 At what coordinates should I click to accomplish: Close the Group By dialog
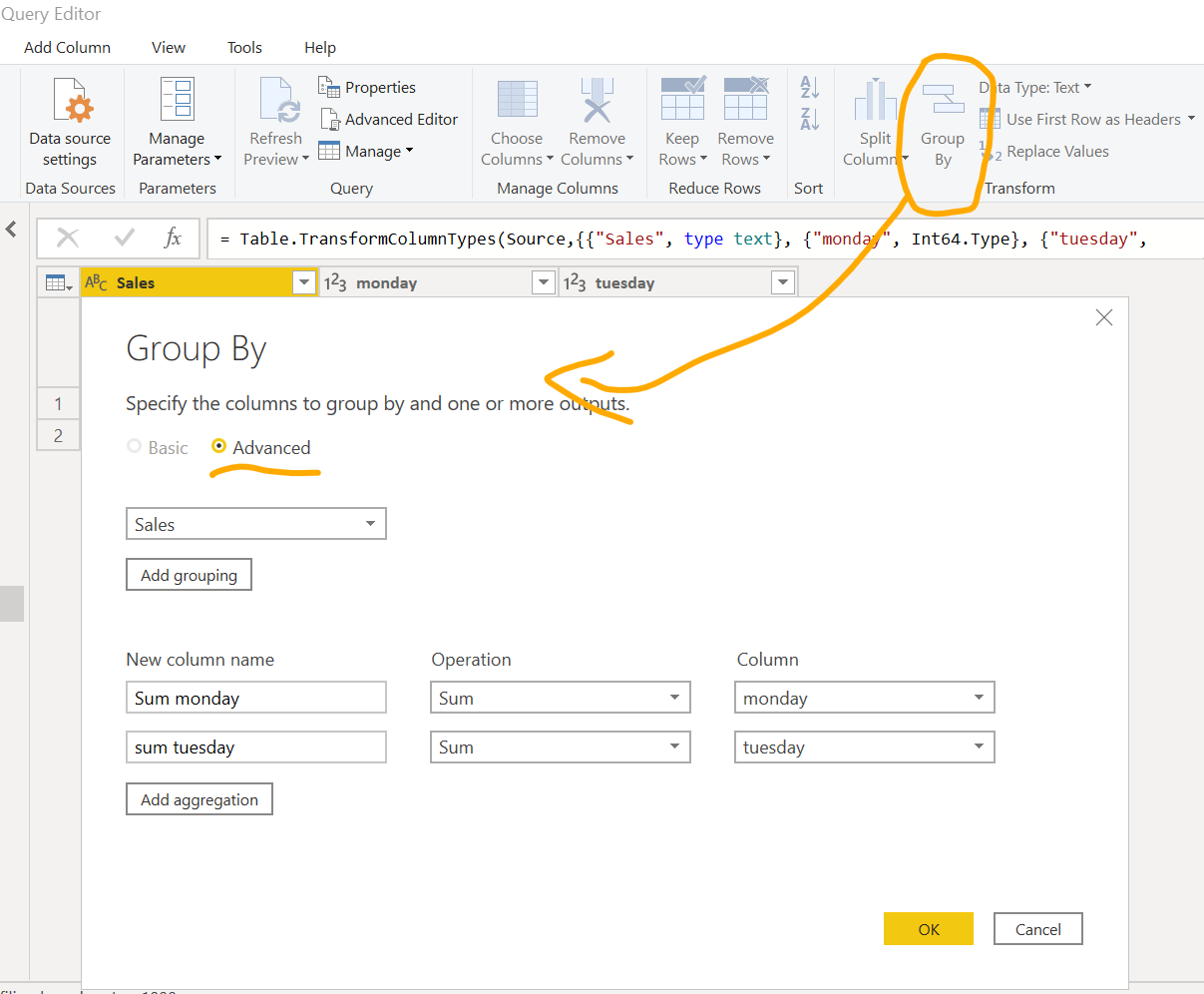click(1104, 317)
